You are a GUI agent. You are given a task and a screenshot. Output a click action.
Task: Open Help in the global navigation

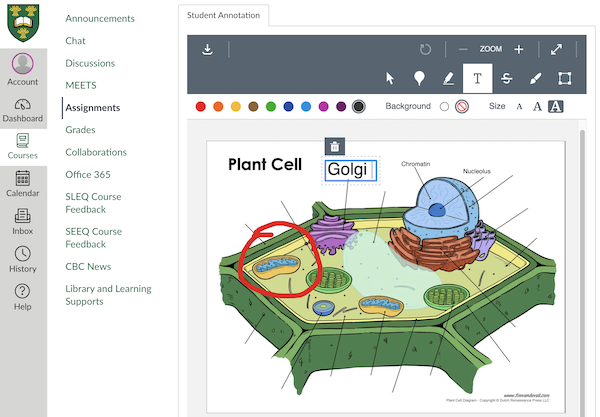pos(23,297)
